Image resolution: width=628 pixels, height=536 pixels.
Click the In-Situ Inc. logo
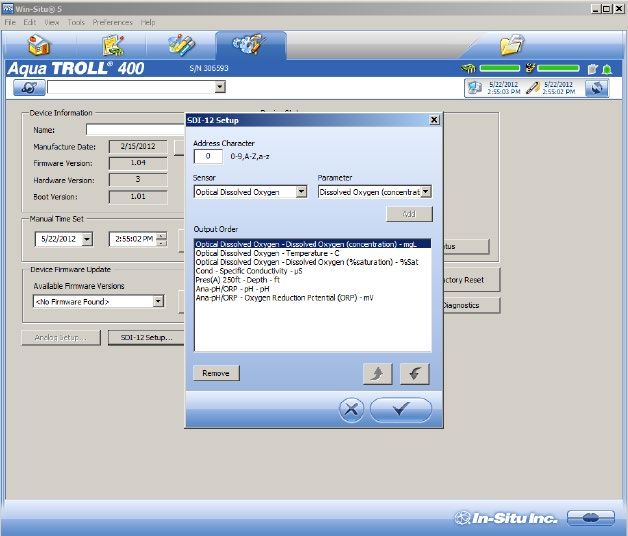click(x=506, y=518)
